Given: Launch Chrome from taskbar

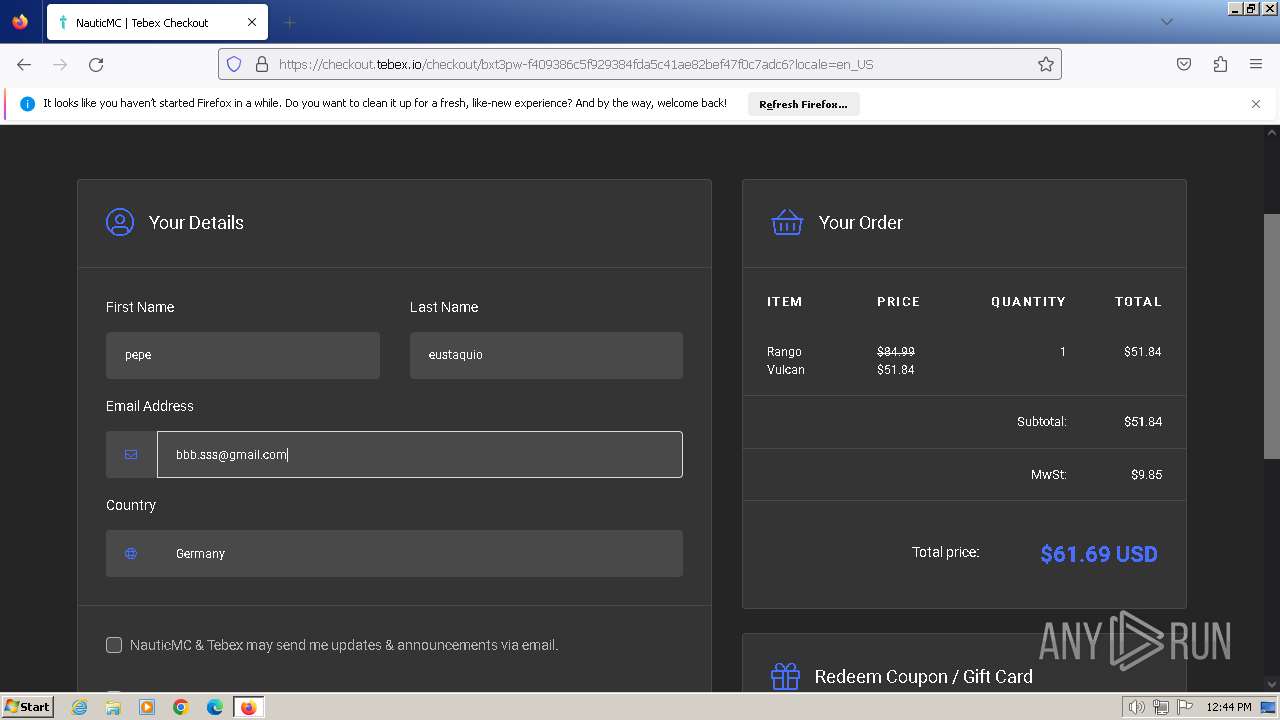Looking at the screenshot, I should pos(181,707).
